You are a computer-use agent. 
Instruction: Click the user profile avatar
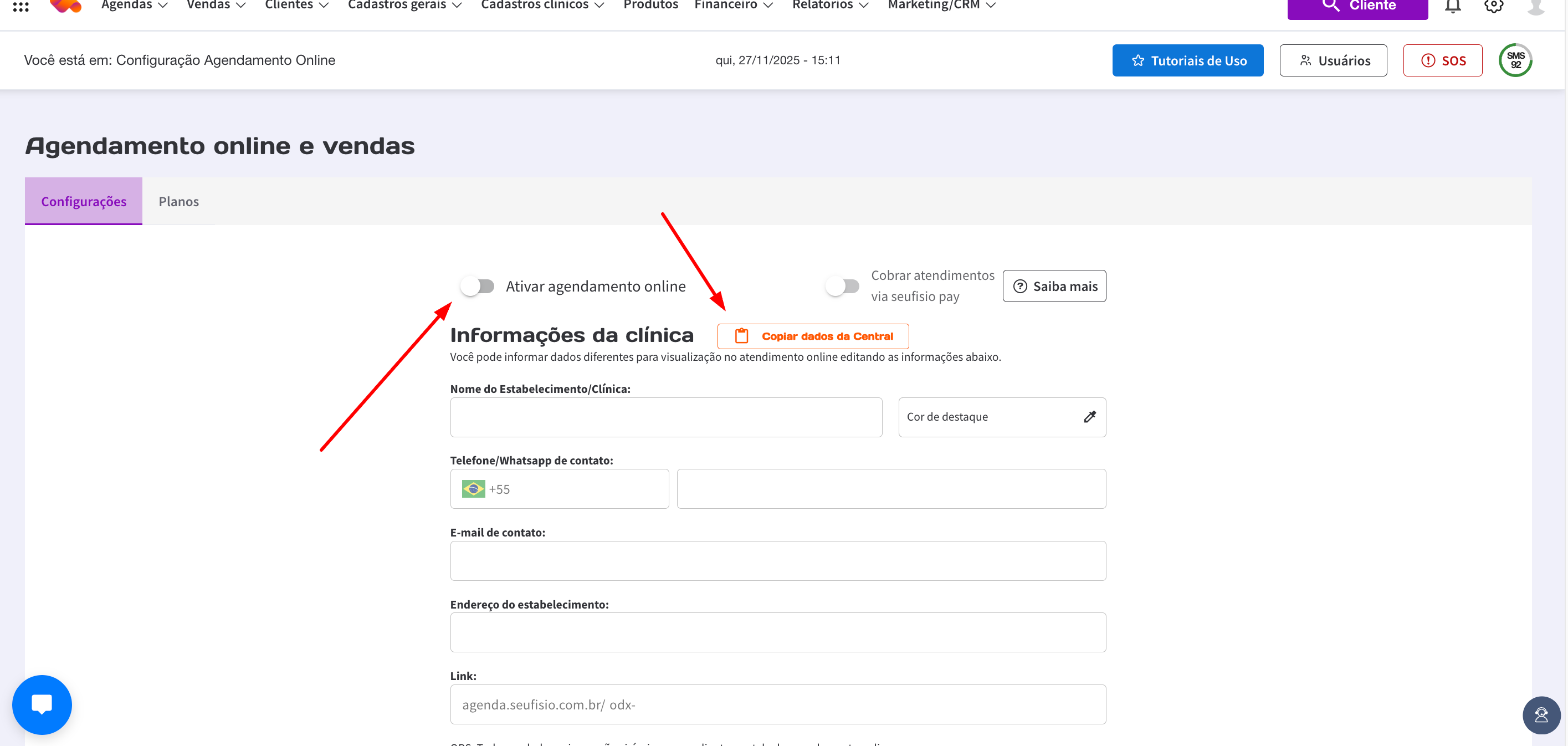pos(1536,6)
